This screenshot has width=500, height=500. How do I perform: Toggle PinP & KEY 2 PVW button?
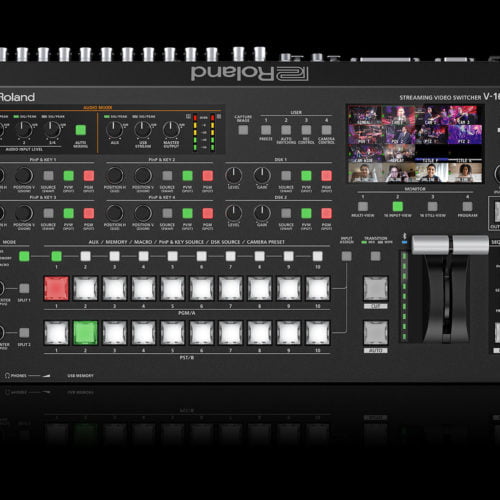[188, 176]
